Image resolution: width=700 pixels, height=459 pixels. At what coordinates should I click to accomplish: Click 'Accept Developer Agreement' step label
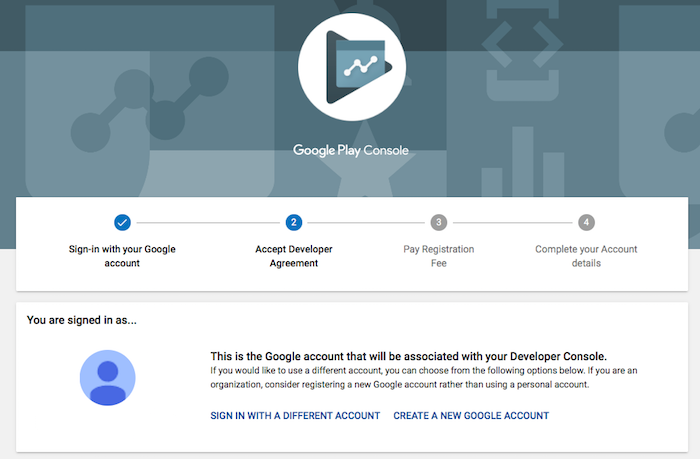pos(294,256)
